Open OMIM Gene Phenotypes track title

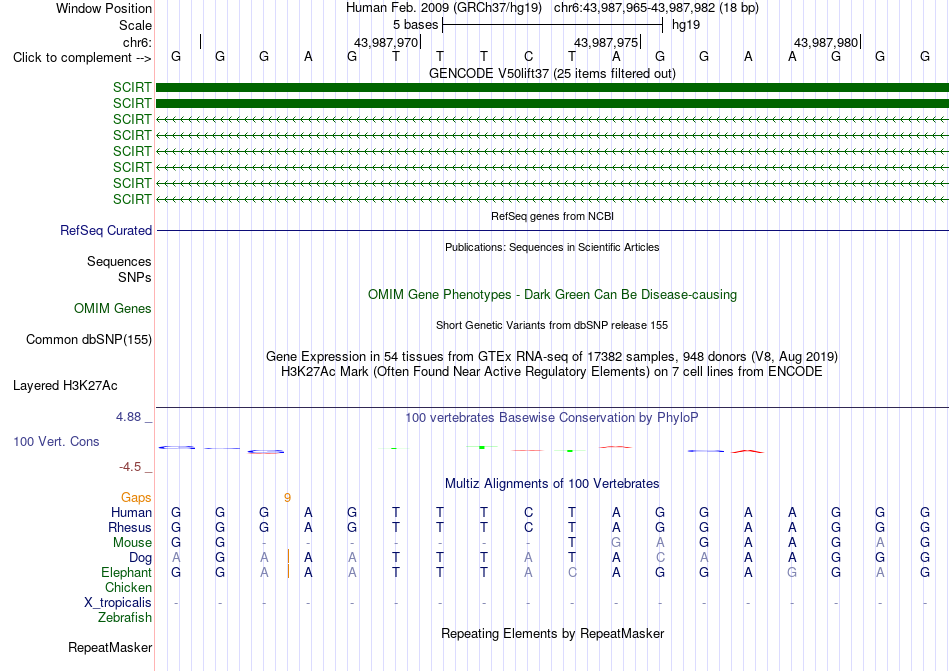552,294
